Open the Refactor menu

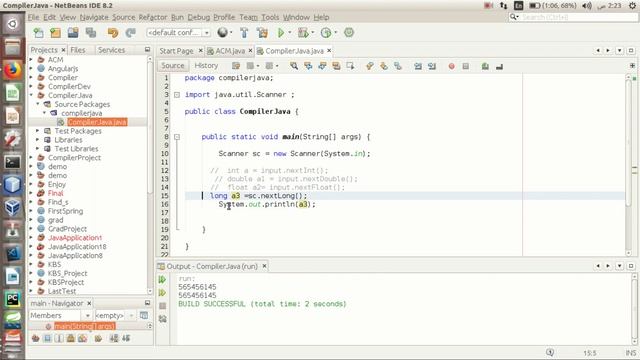coord(153,17)
